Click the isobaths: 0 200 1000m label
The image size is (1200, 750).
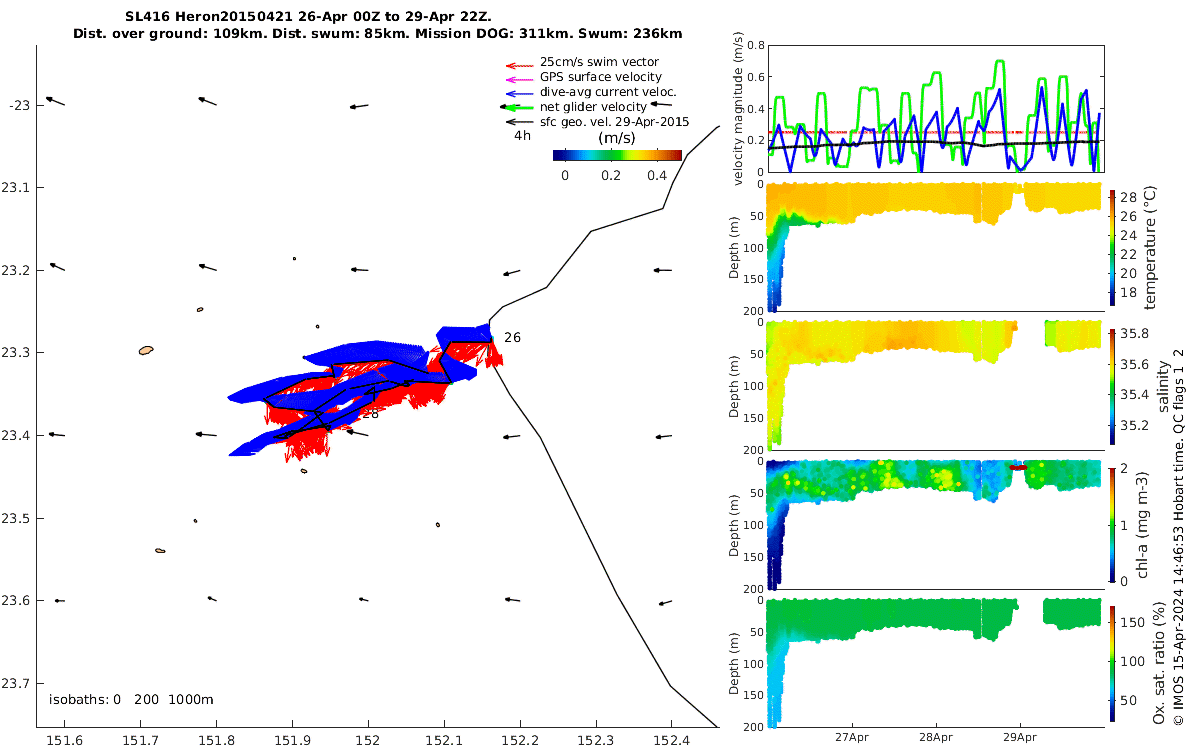(x=131, y=699)
